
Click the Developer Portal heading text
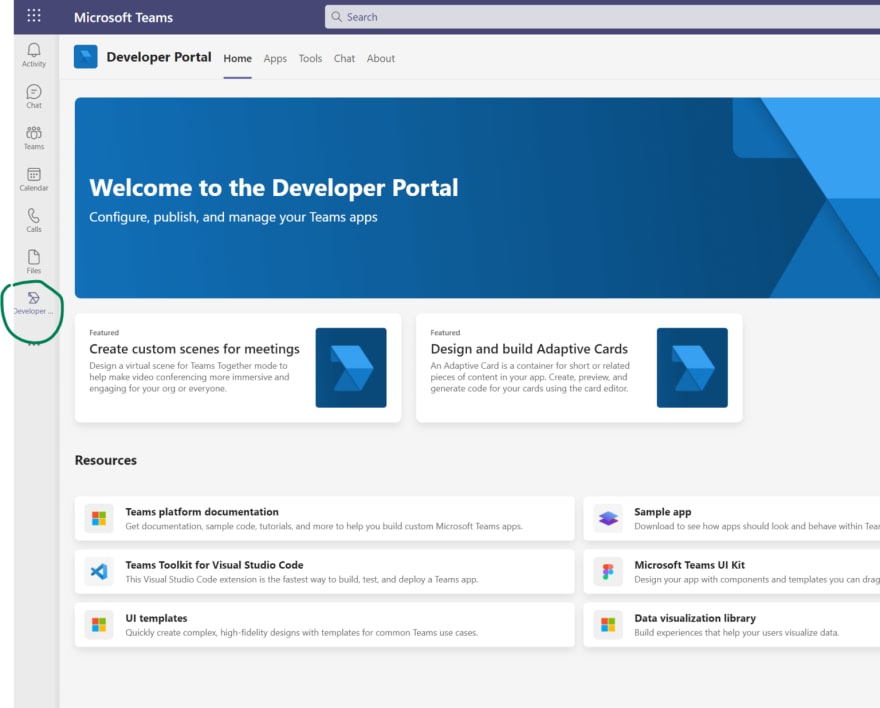(x=159, y=57)
